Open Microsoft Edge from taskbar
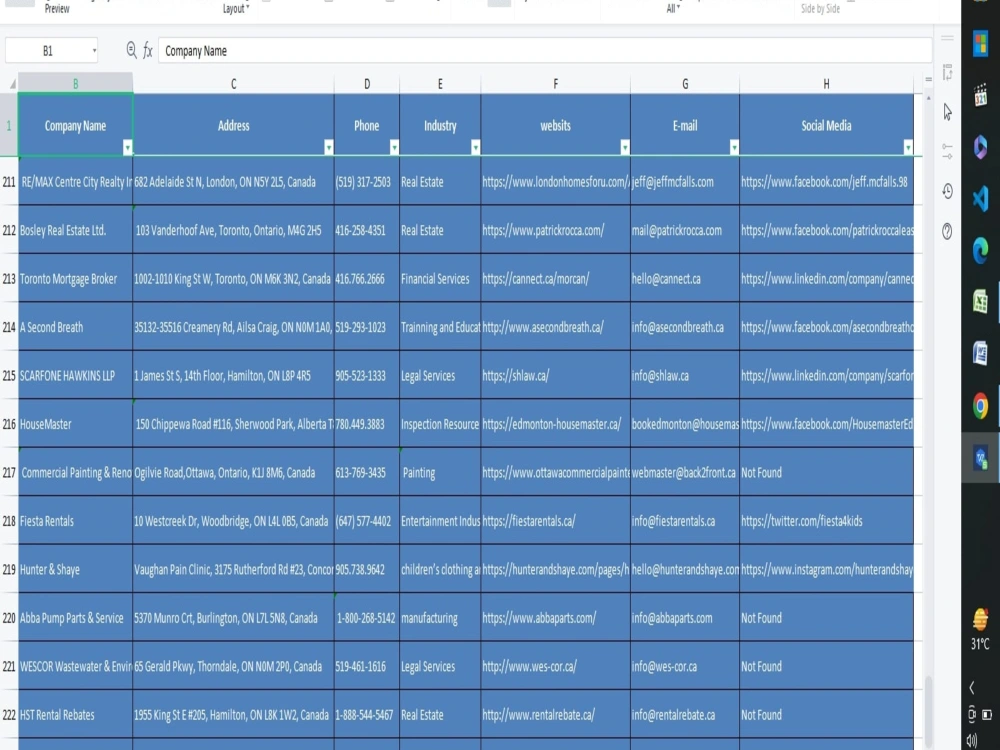This screenshot has width=1000, height=750. click(981, 250)
